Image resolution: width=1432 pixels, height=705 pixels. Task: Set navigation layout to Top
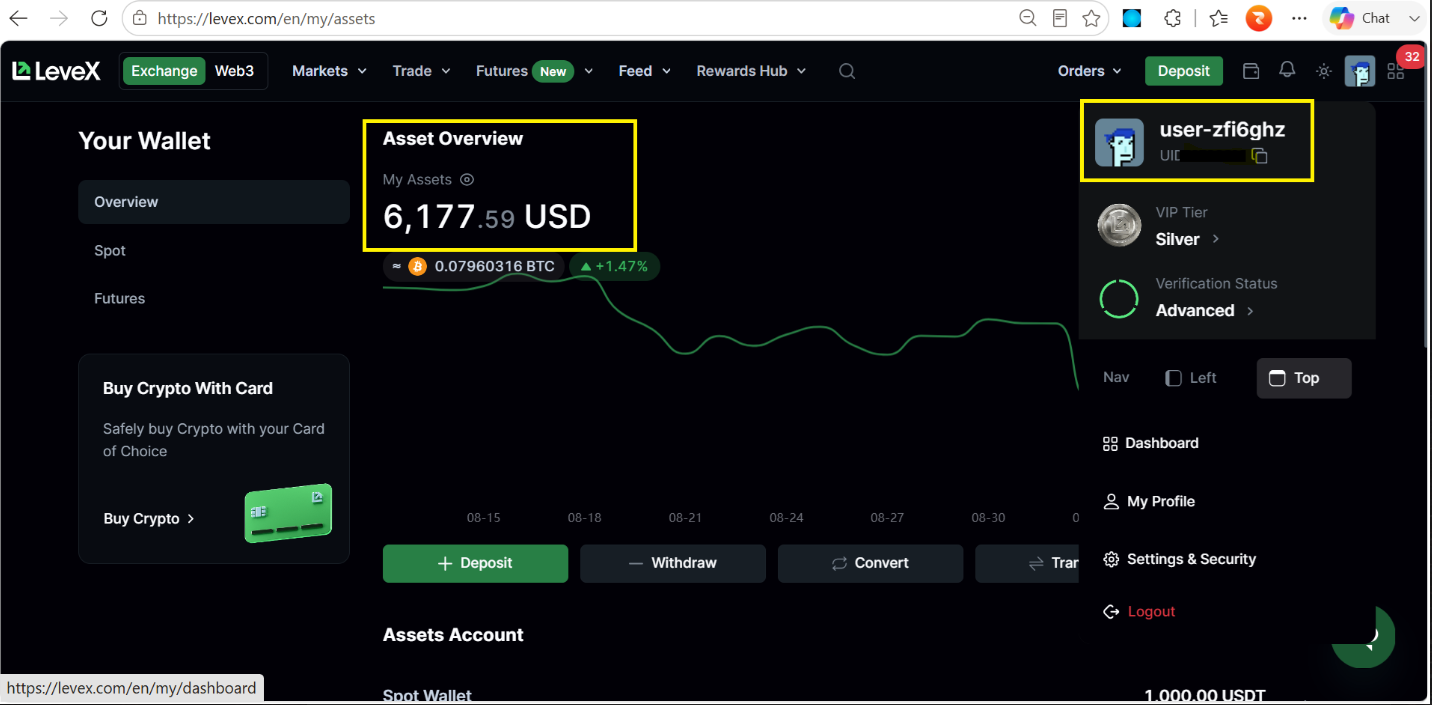1304,378
